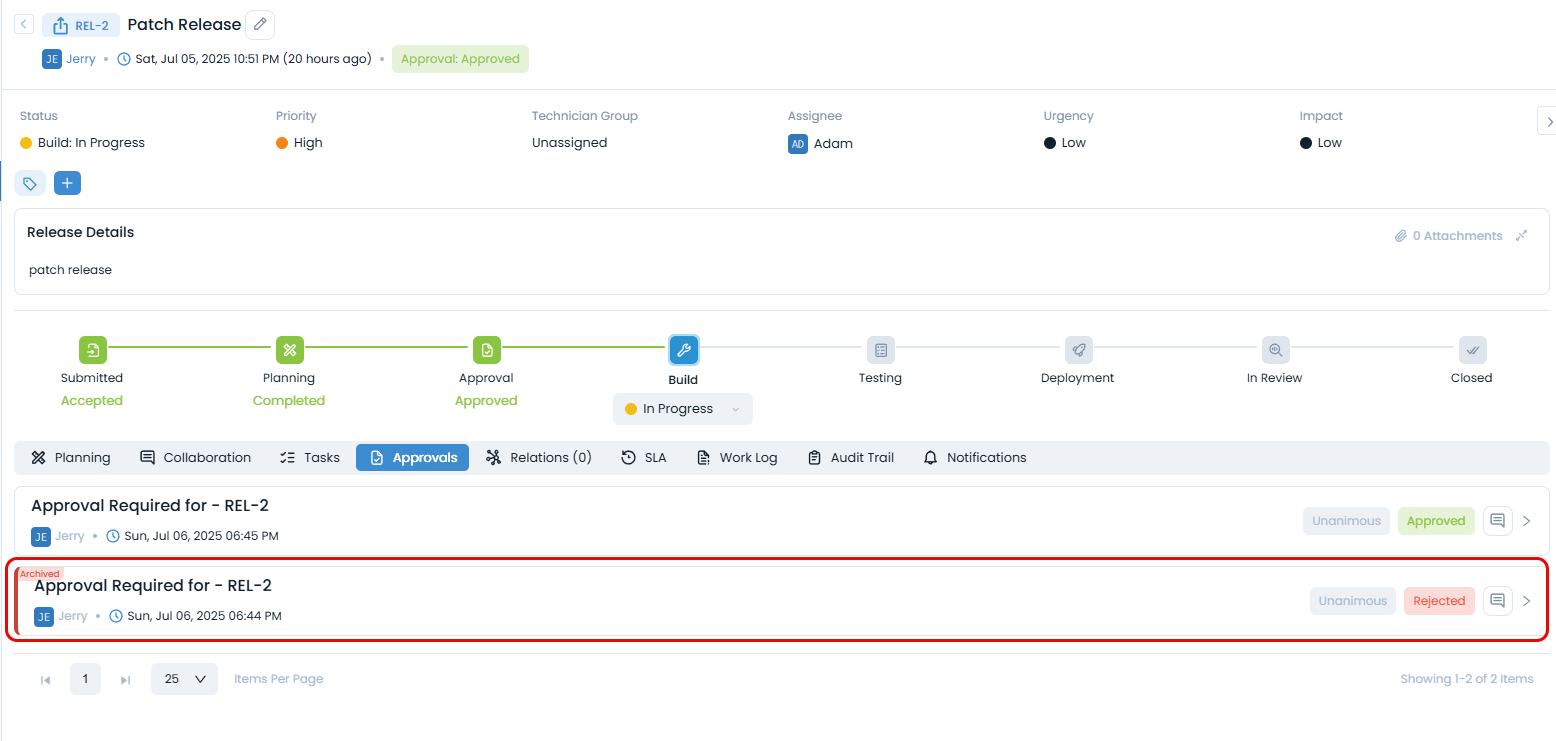Click the Closed stage icon
The height and width of the screenshot is (741, 1556).
coord(1471,350)
